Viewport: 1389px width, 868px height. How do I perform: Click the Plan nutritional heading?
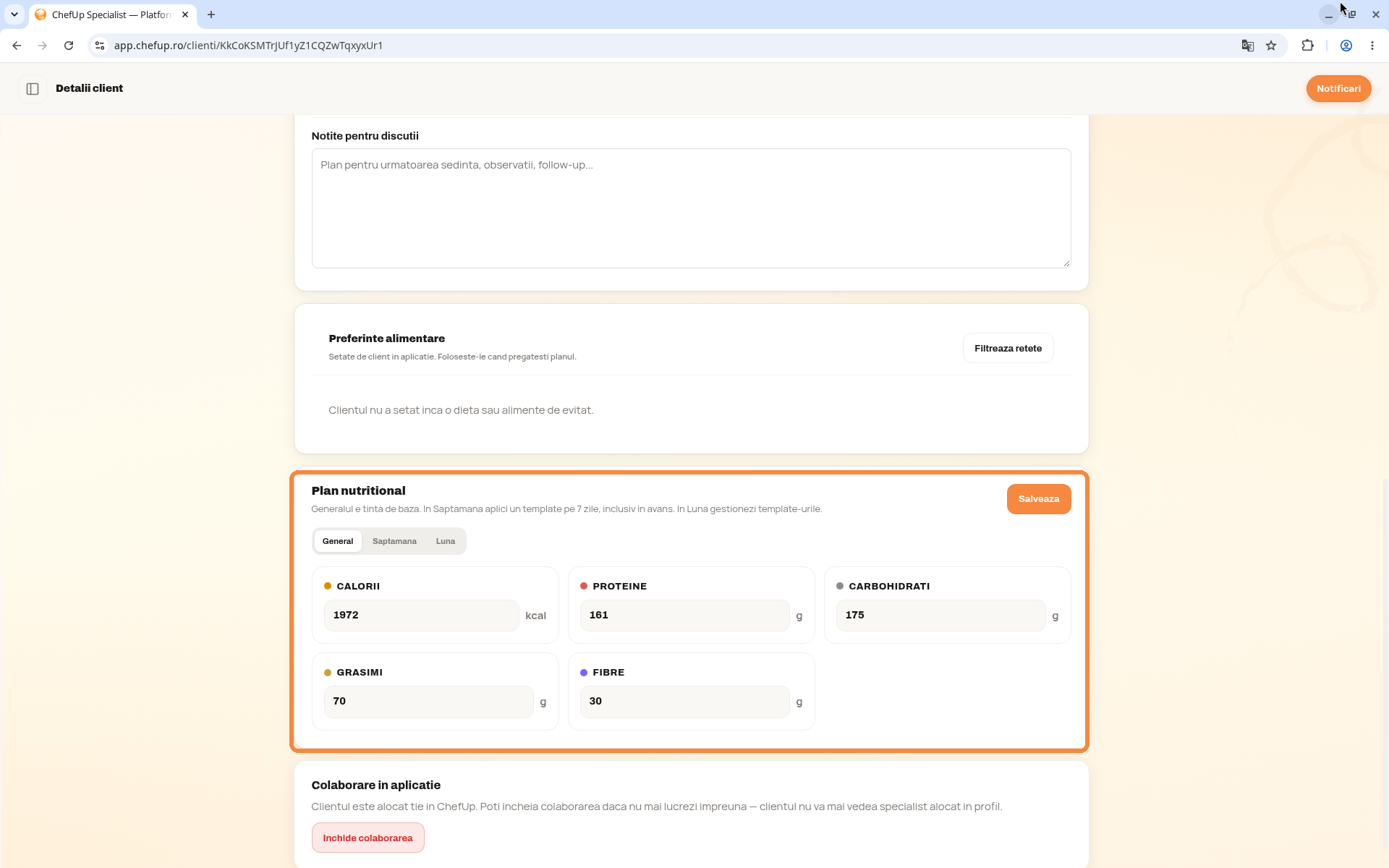[x=358, y=490]
